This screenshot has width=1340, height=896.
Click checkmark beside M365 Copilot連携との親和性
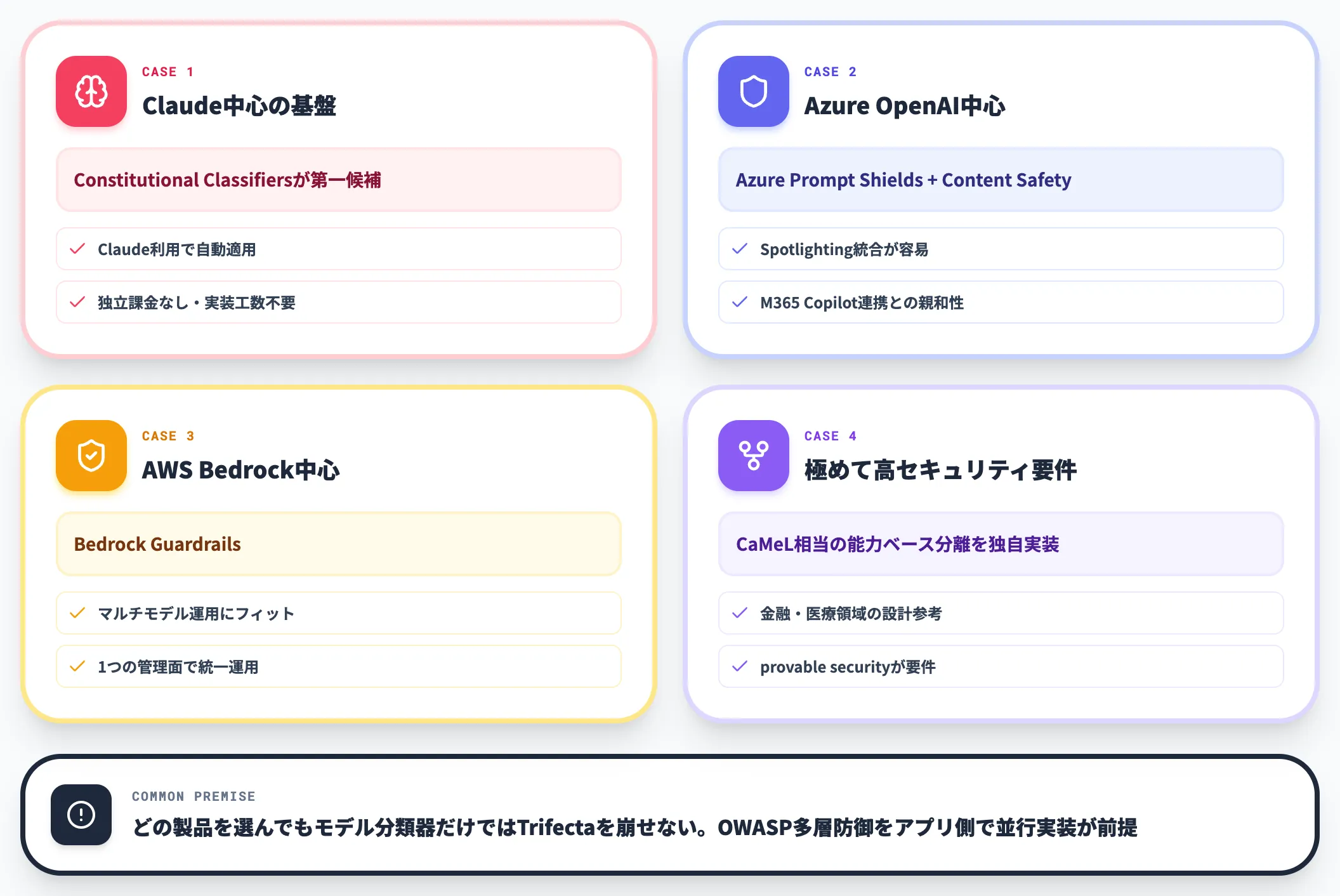[x=740, y=302]
